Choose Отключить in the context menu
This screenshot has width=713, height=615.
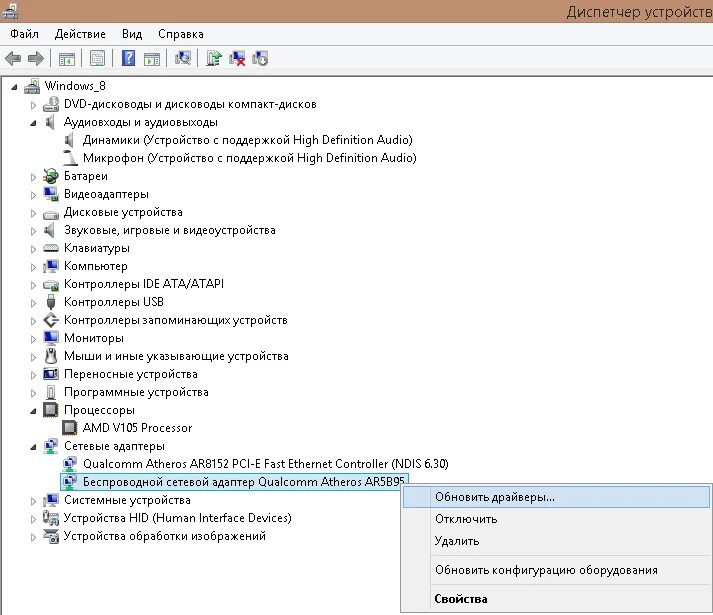[x=556, y=519]
